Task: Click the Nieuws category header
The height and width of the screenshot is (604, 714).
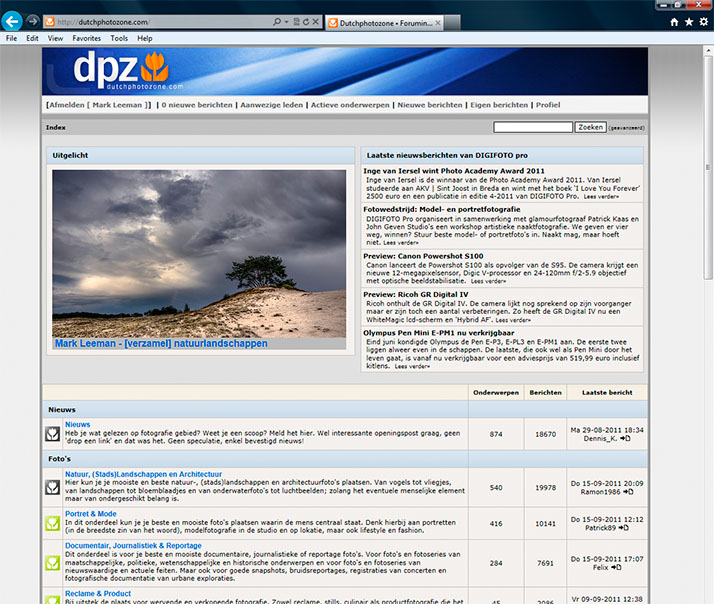Action: click(62, 409)
